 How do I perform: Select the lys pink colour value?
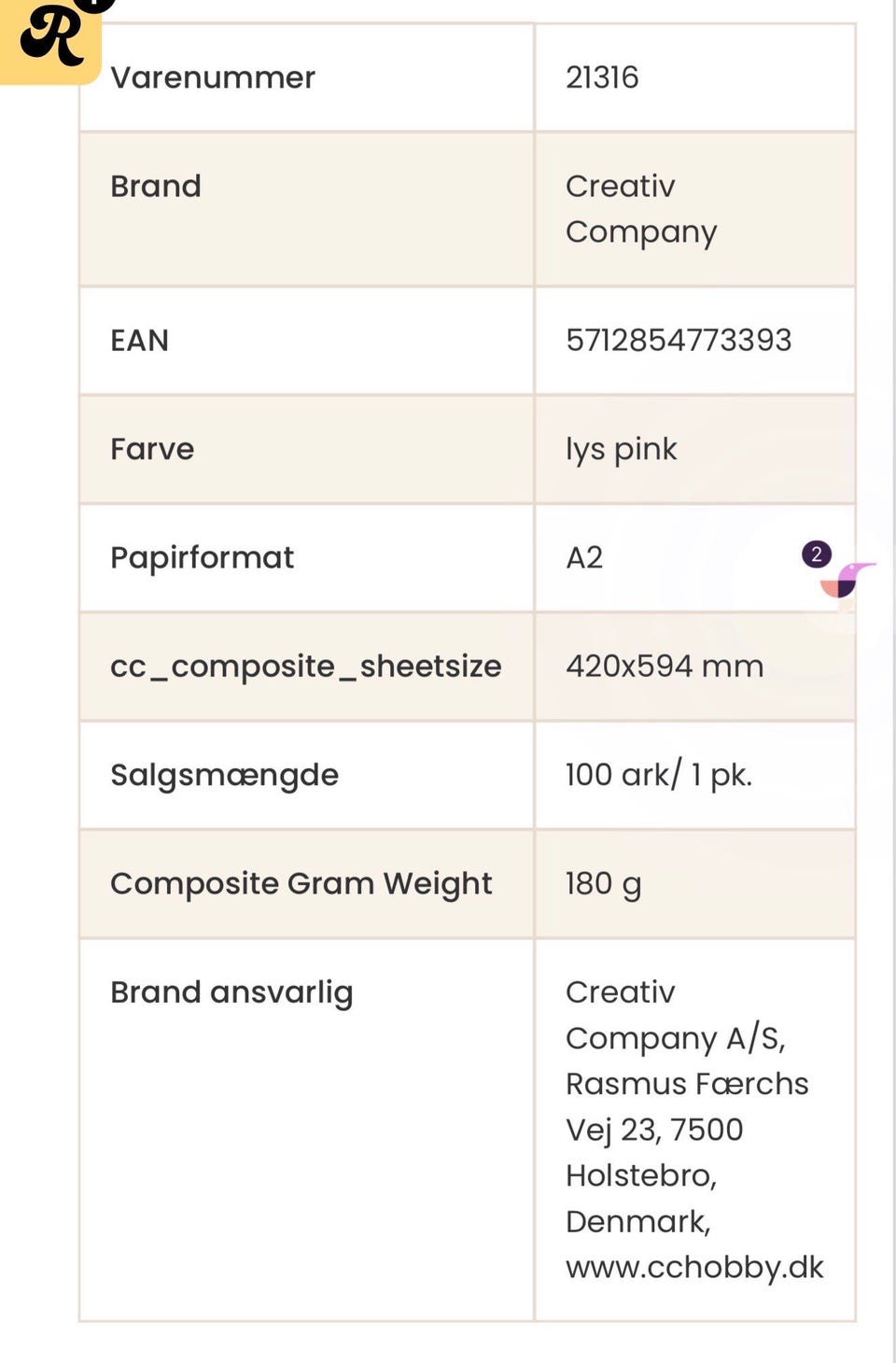[x=621, y=449]
